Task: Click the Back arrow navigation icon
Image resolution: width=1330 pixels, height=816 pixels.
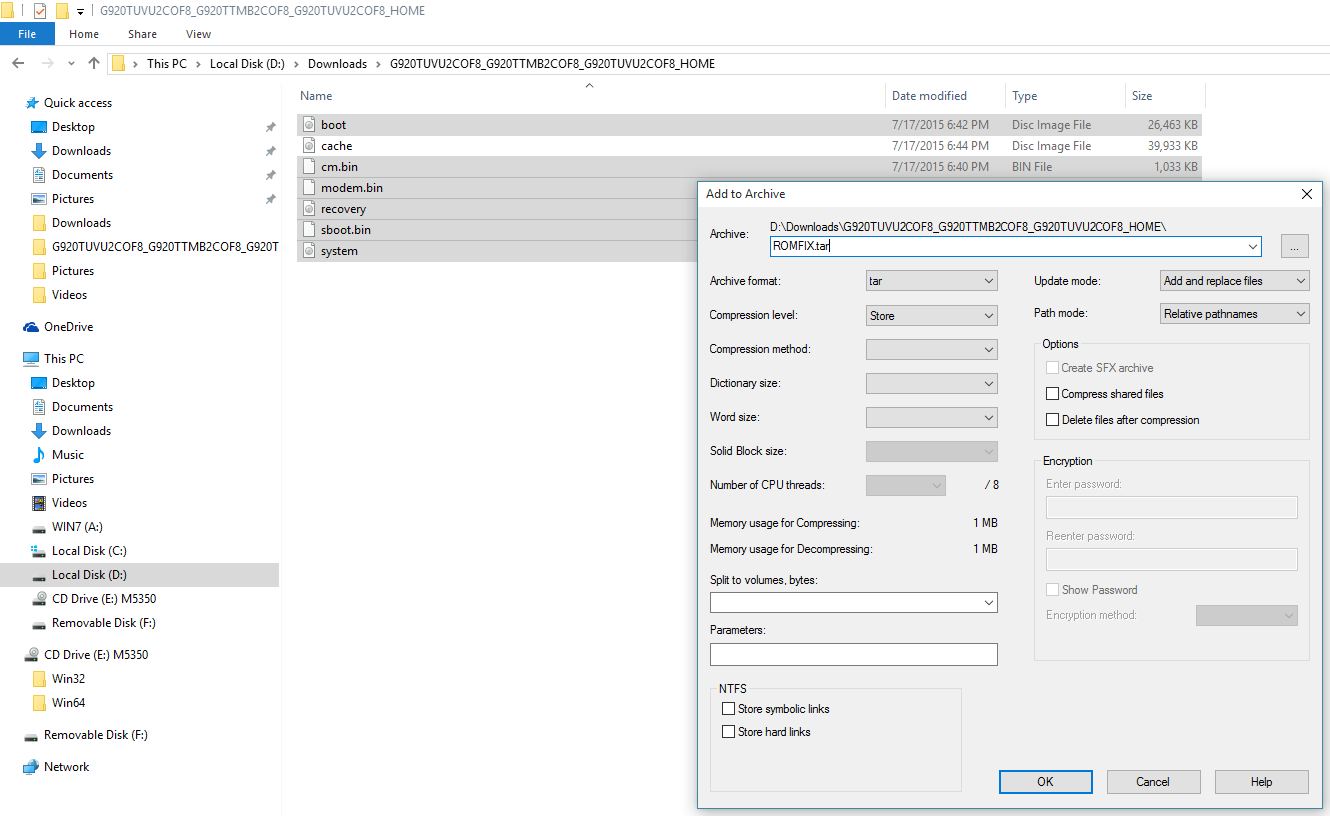Action: pos(18,63)
